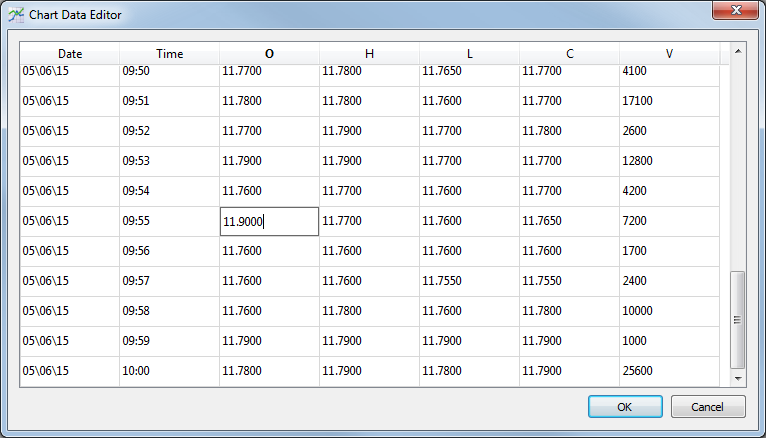The image size is (766, 438).
Task: Click the V column header
Action: point(668,54)
